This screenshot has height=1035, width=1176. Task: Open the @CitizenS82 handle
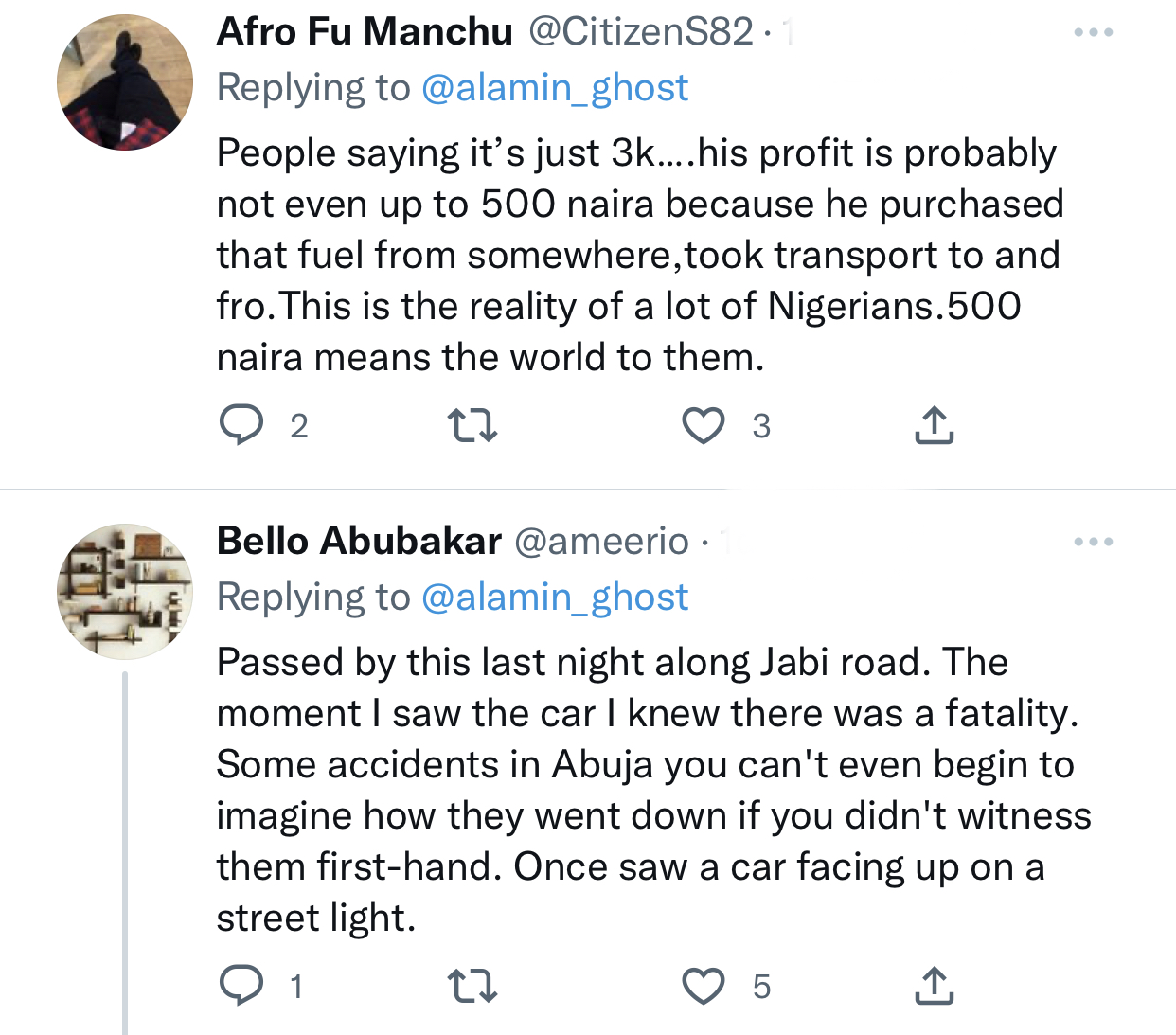(x=641, y=32)
